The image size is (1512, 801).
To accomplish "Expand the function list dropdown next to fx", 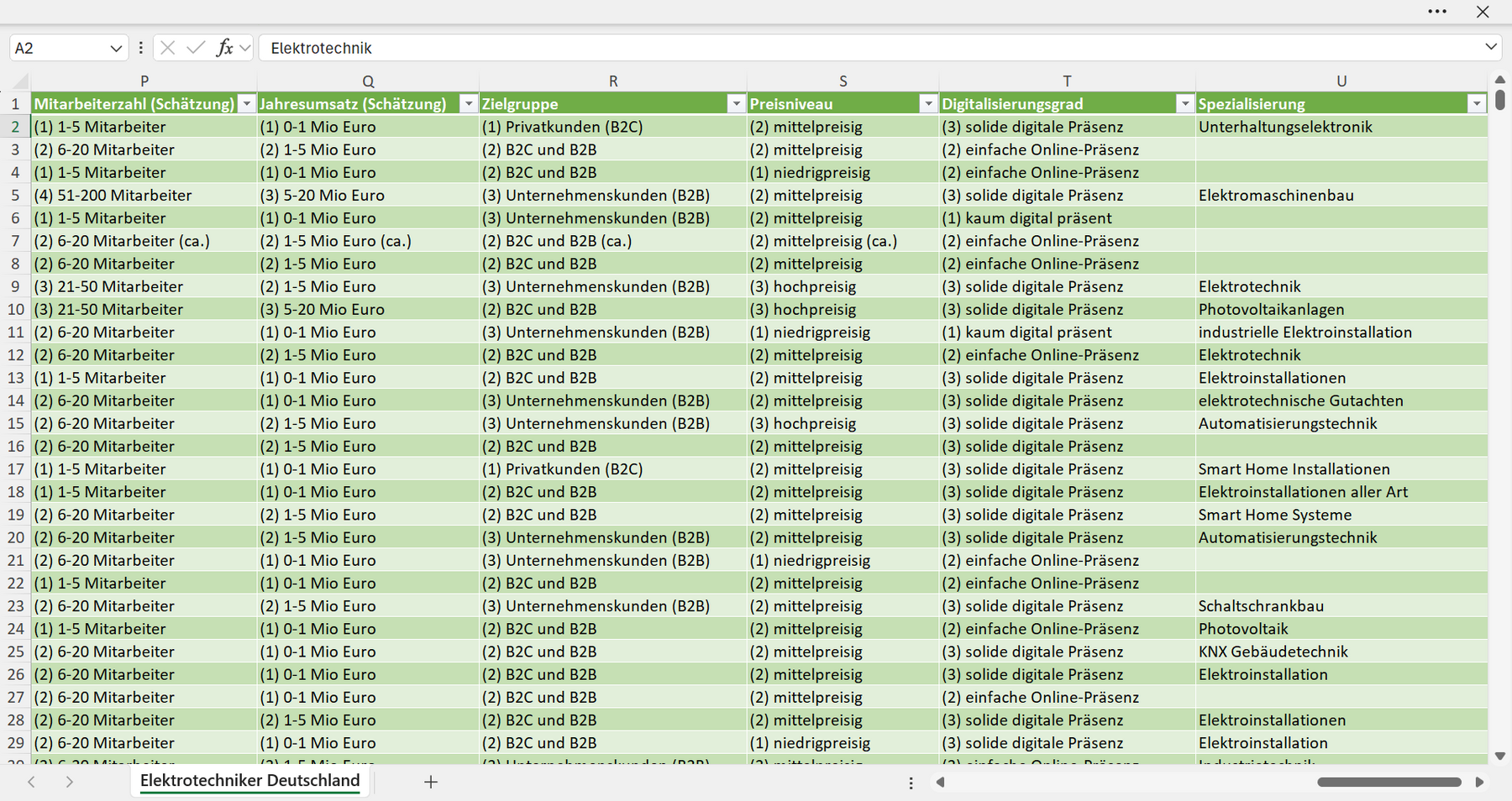I will [244, 48].
